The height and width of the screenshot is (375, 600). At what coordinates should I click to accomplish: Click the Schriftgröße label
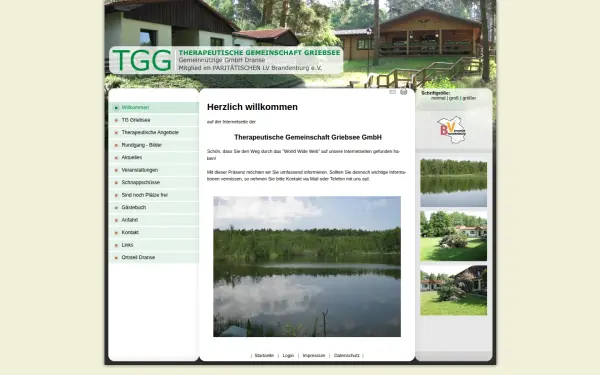435,93
